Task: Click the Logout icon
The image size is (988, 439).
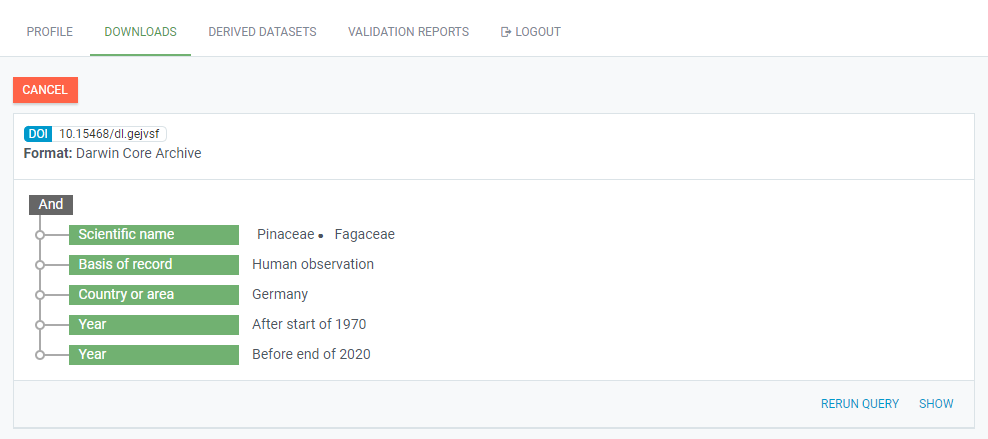Action: point(506,32)
